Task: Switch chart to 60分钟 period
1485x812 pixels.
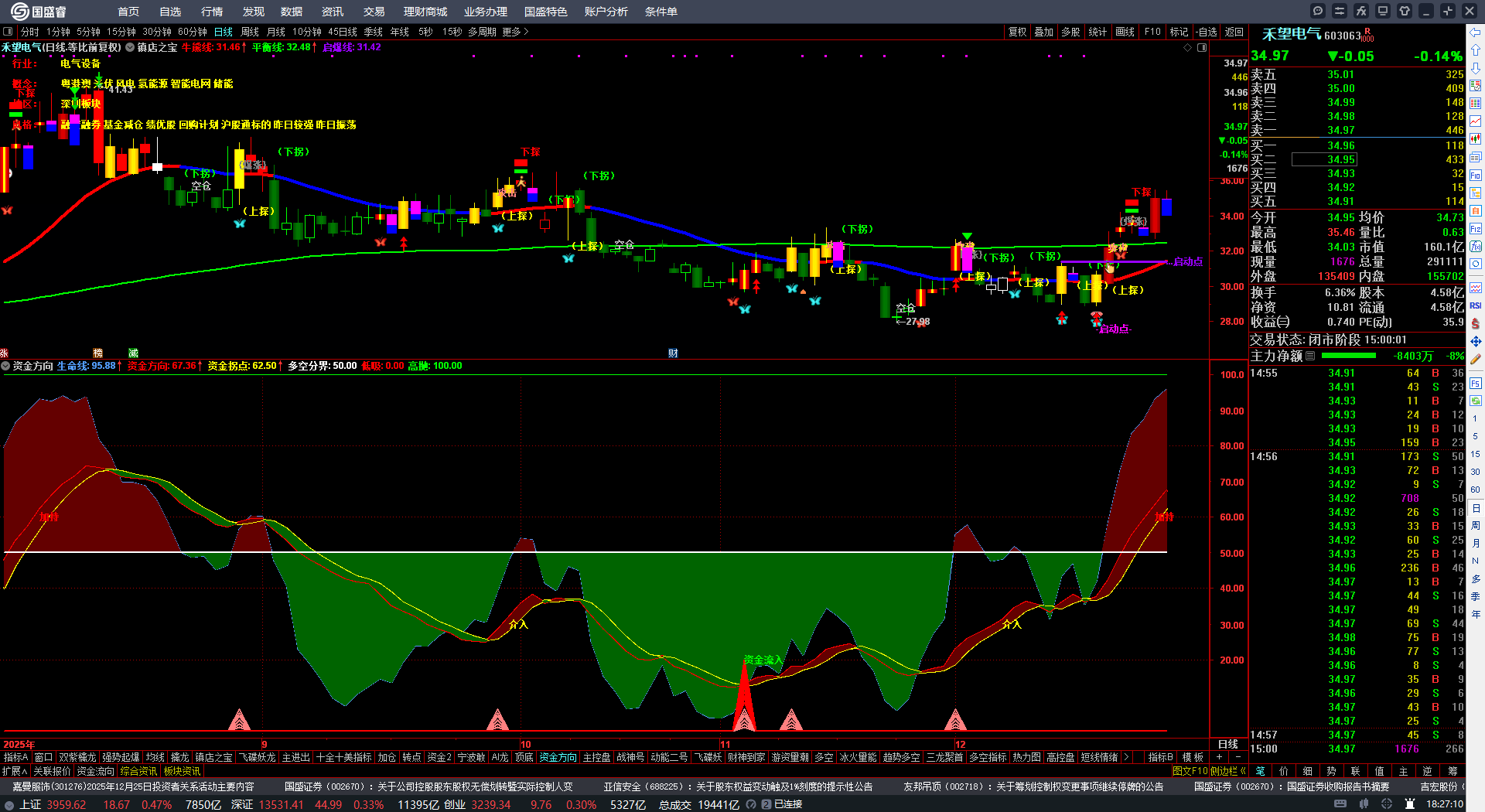Action: pyautogui.click(x=193, y=32)
